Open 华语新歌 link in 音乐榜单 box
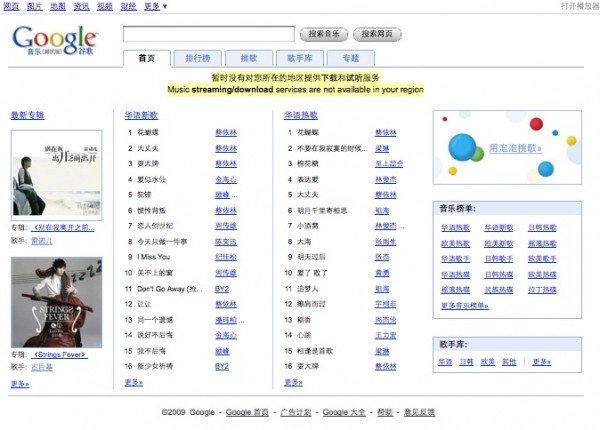 (x=499, y=228)
